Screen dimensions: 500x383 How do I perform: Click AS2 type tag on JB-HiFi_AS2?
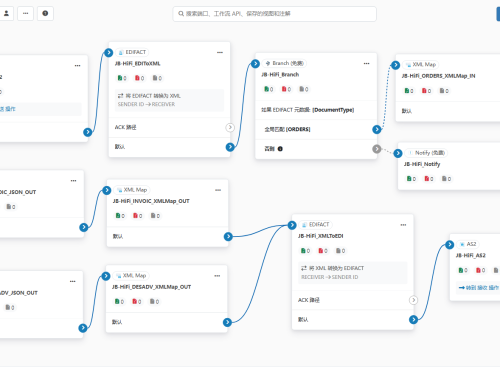click(x=468, y=244)
